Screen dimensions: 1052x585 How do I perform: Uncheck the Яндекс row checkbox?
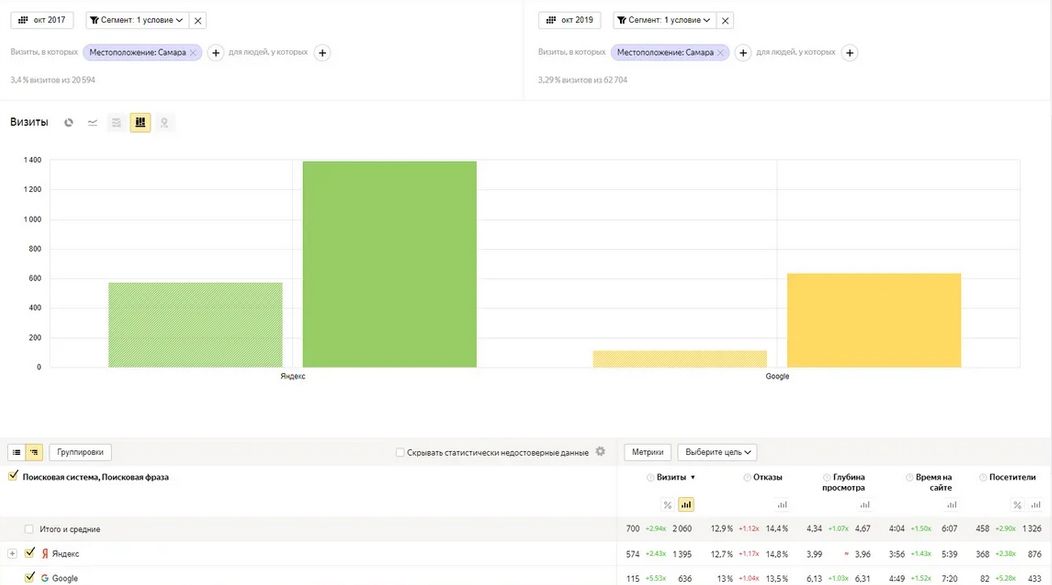[x=30, y=553]
